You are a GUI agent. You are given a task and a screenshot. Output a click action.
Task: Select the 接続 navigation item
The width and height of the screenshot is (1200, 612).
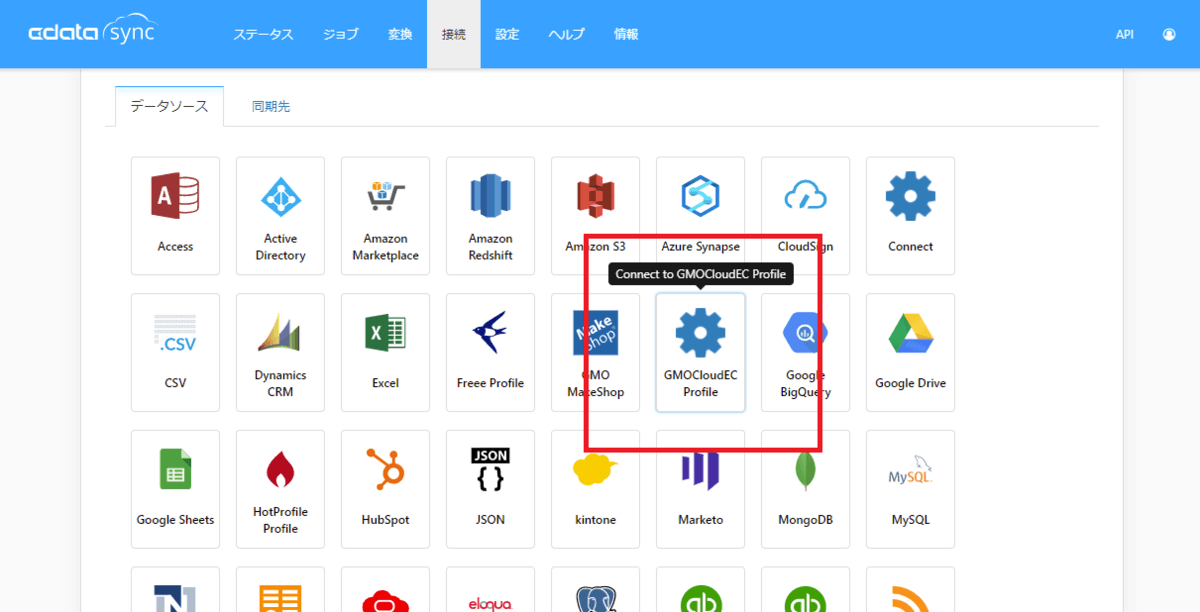click(454, 34)
